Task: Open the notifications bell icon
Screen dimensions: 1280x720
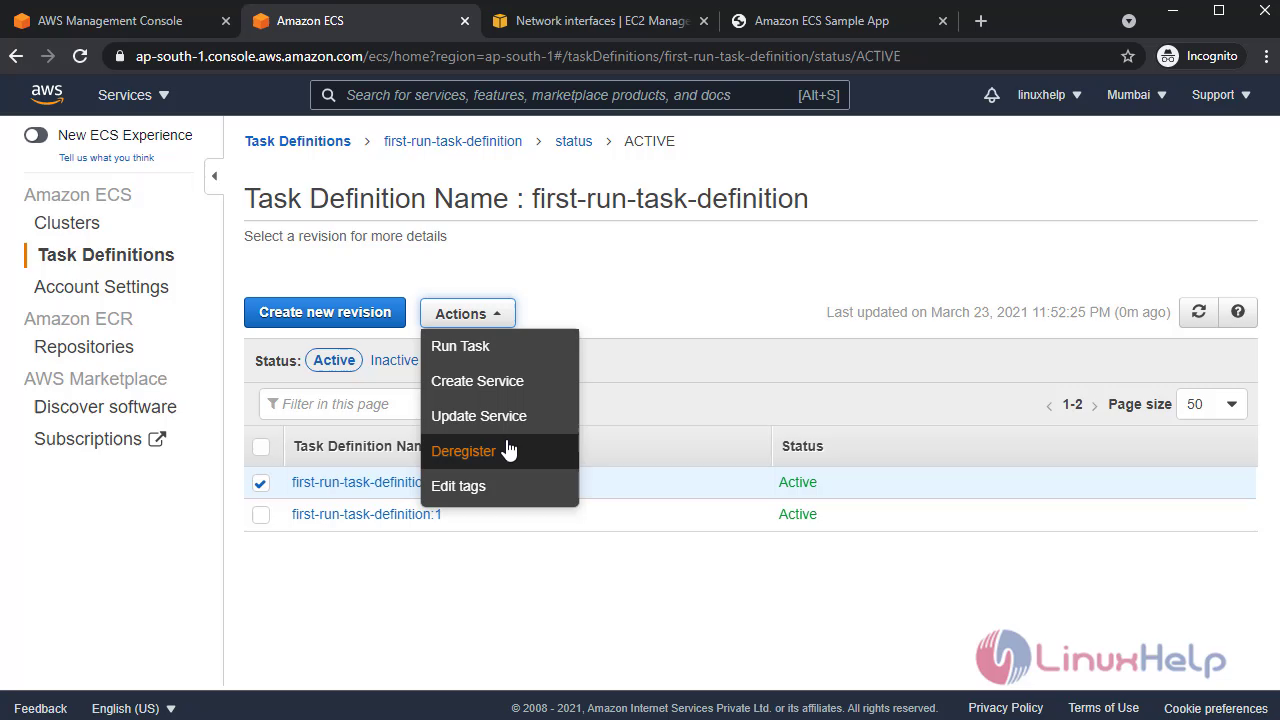Action: point(992,95)
